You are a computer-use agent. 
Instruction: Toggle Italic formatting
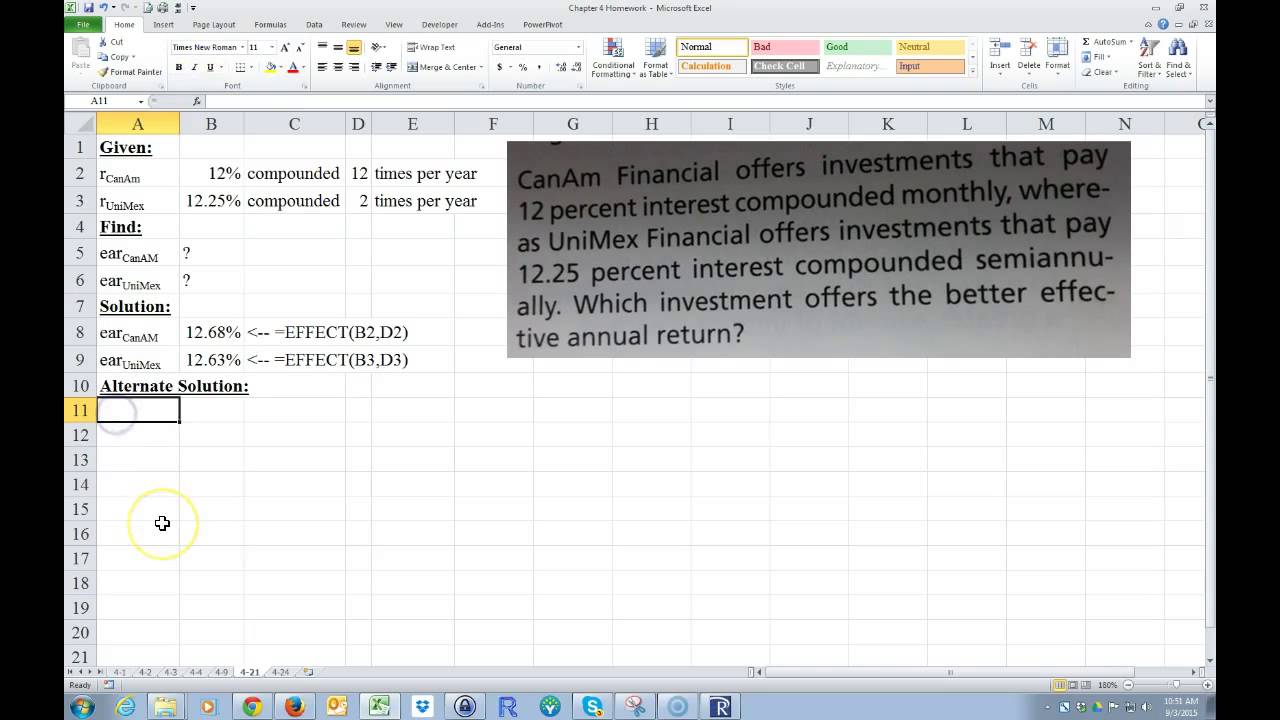(x=194, y=67)
